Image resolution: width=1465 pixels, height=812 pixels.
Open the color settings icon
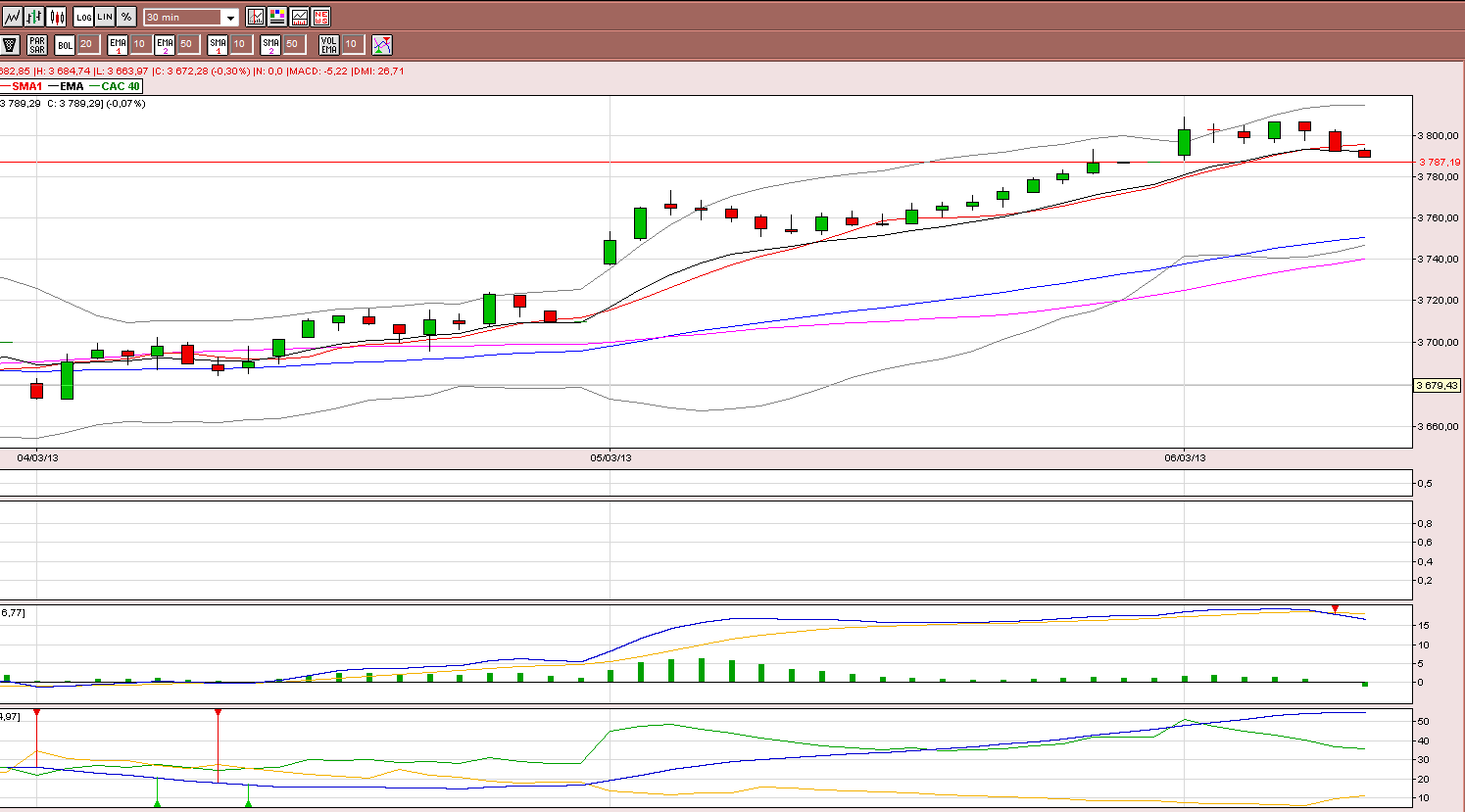click(277, 17)
